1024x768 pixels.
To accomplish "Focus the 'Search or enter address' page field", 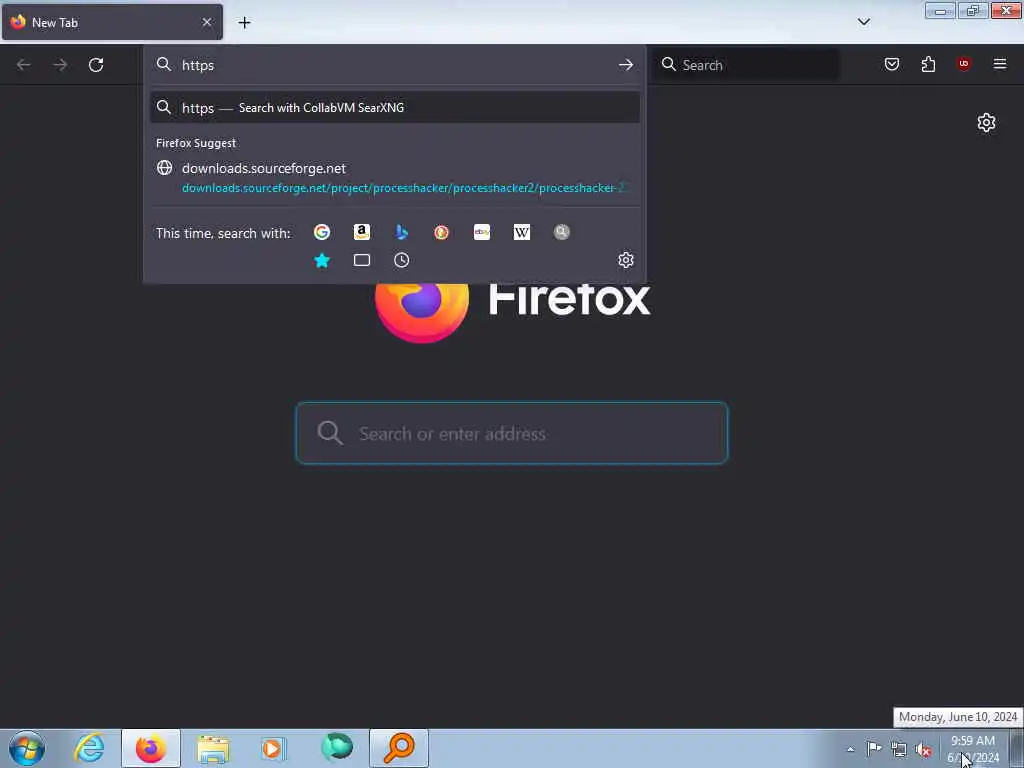I will point(511,433).
